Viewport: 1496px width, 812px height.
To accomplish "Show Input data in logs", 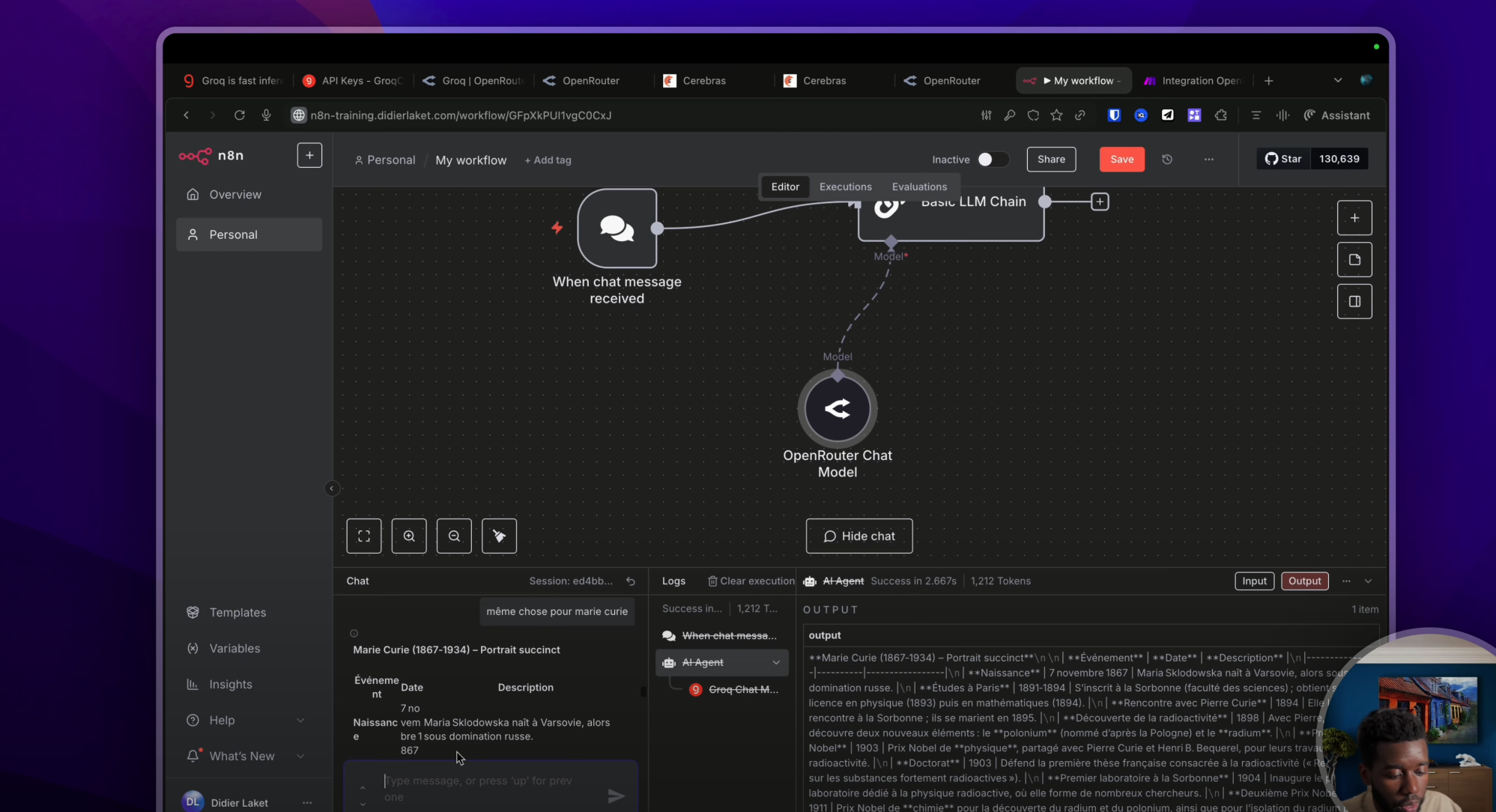I will [x=1254, y=581].
